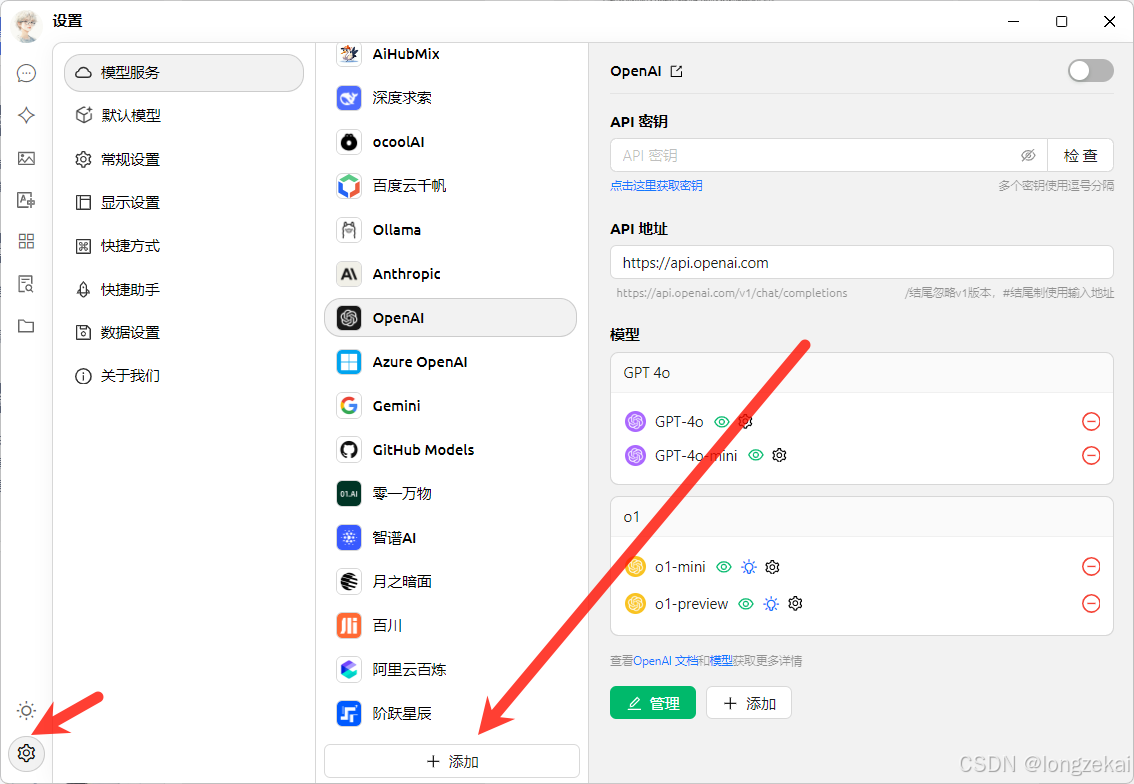Open settings gear for o1-preview
The height and width of the screenshot is (784, 1134).
[x=796, y=603]
